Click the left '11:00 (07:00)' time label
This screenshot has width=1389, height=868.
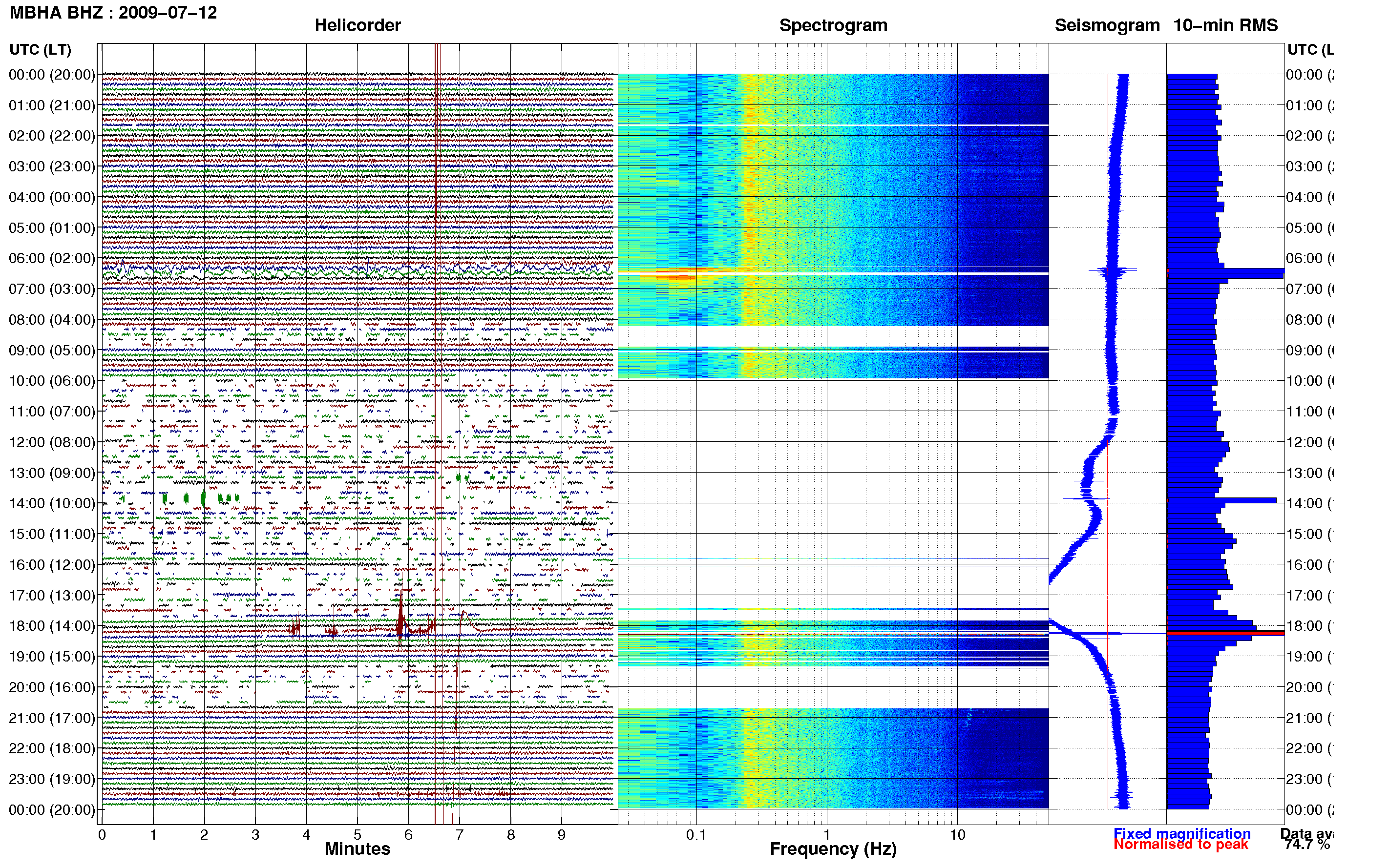click(x=52, y=412)
